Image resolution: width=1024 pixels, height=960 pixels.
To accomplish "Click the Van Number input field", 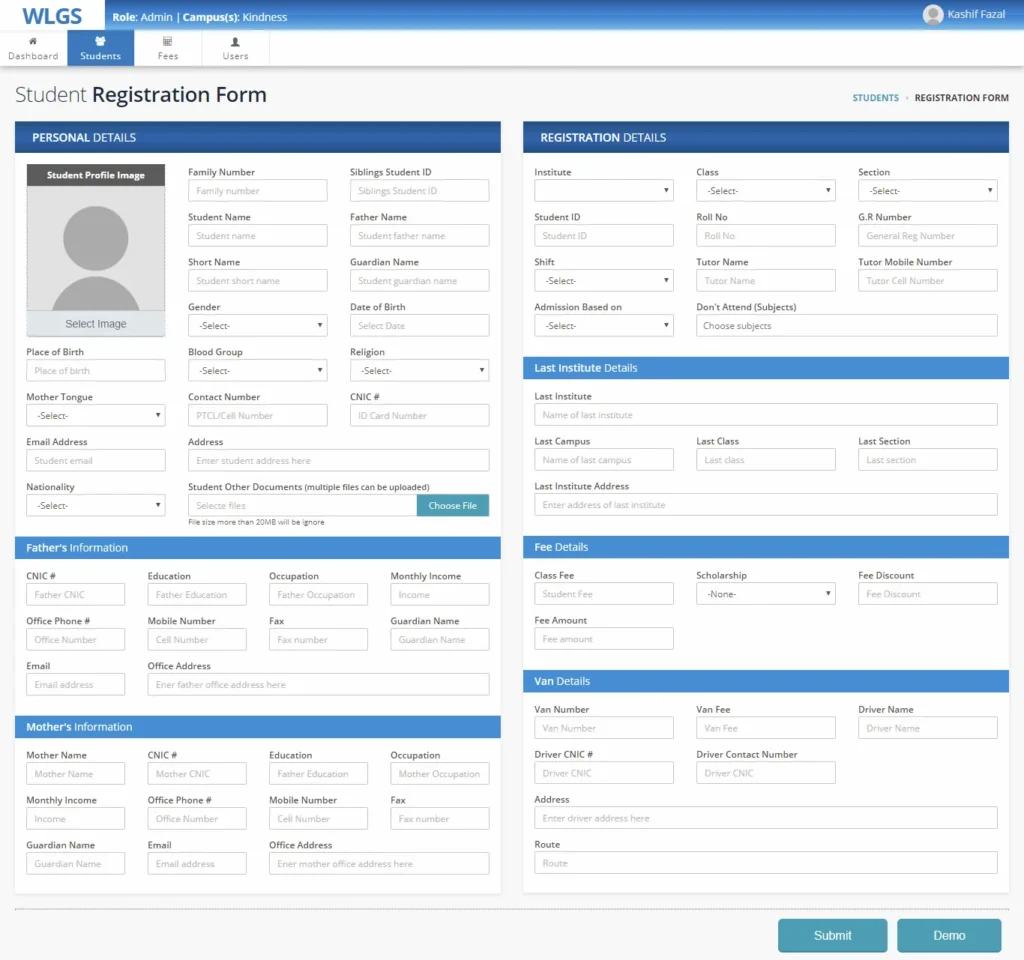I will click(x=603, y=728).
